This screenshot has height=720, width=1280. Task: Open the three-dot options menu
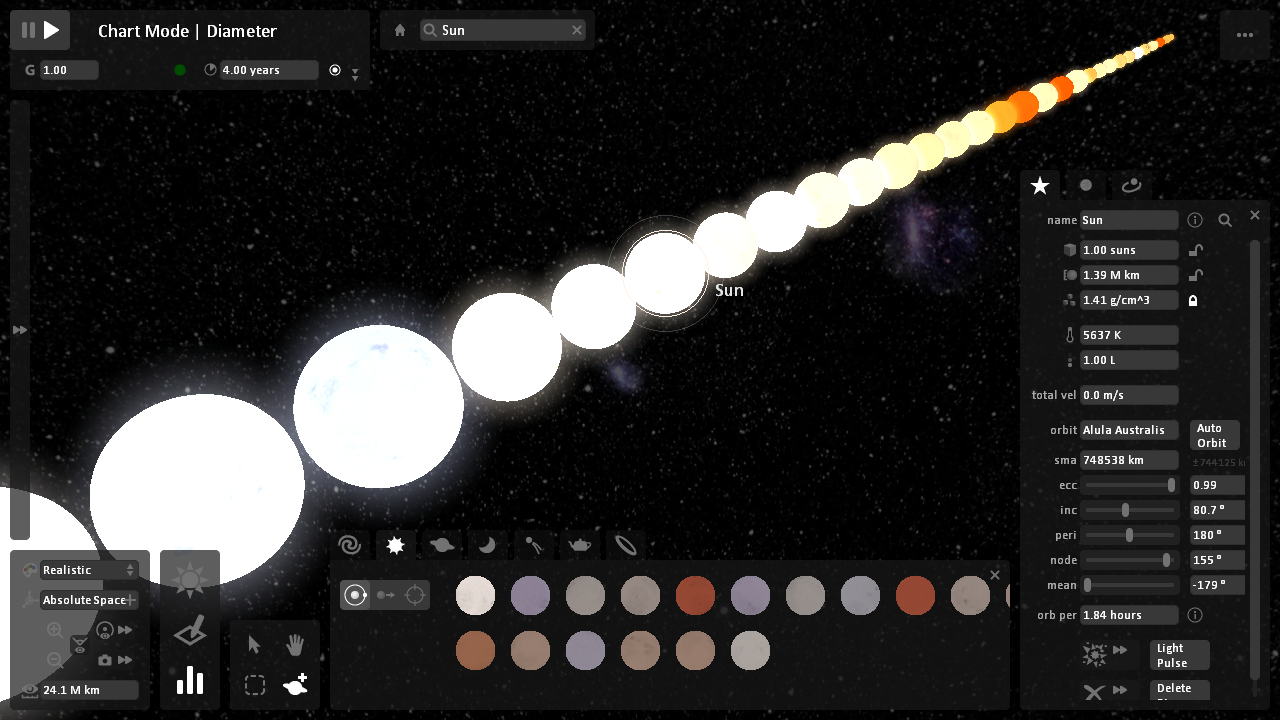pos(1245,35)
